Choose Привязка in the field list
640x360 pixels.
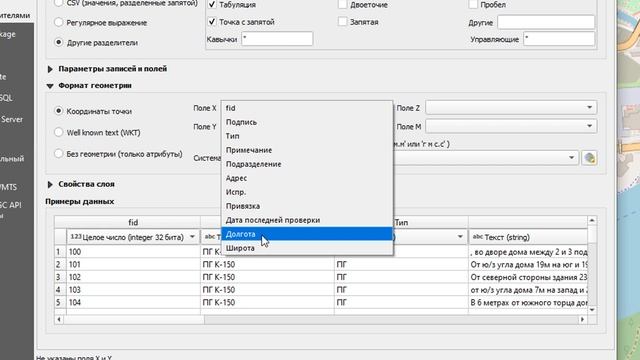click(x=307, y=206)
